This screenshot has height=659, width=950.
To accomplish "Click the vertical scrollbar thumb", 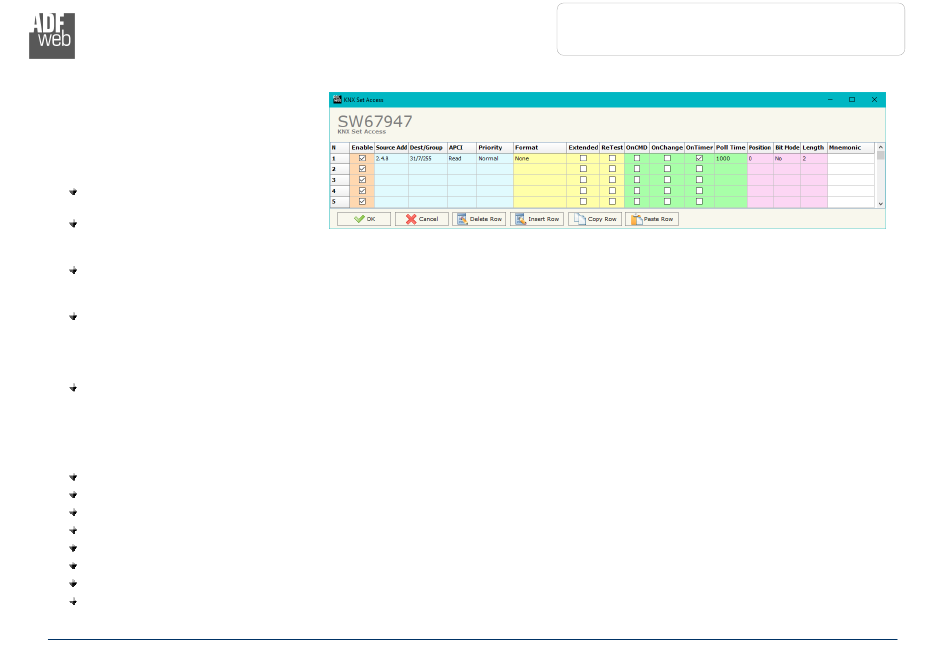I will (x=880, y=156).
